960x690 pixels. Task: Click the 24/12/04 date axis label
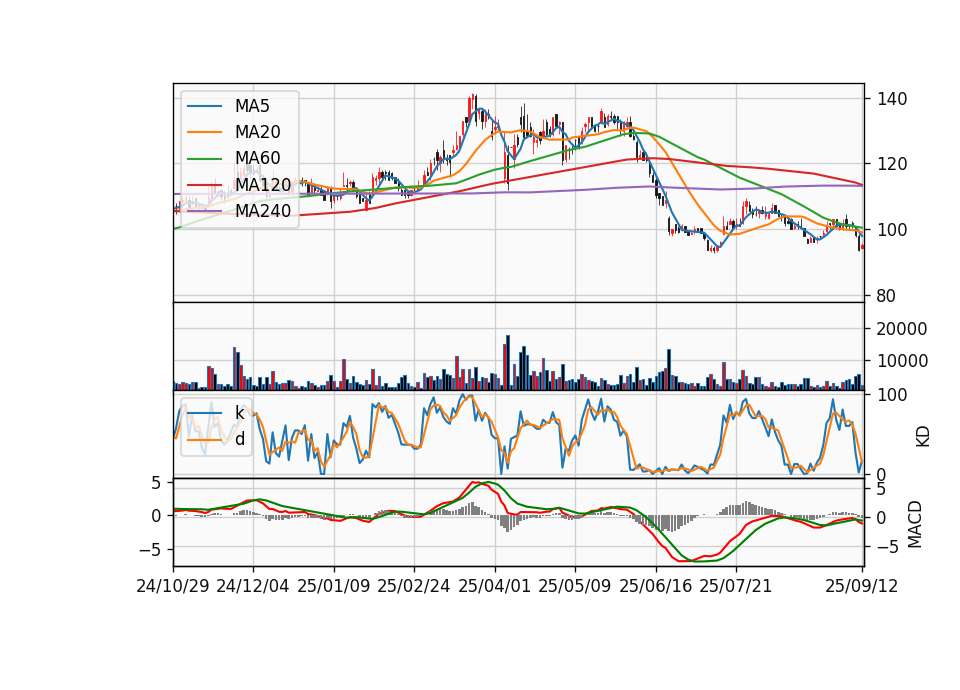tap(253, 586)
